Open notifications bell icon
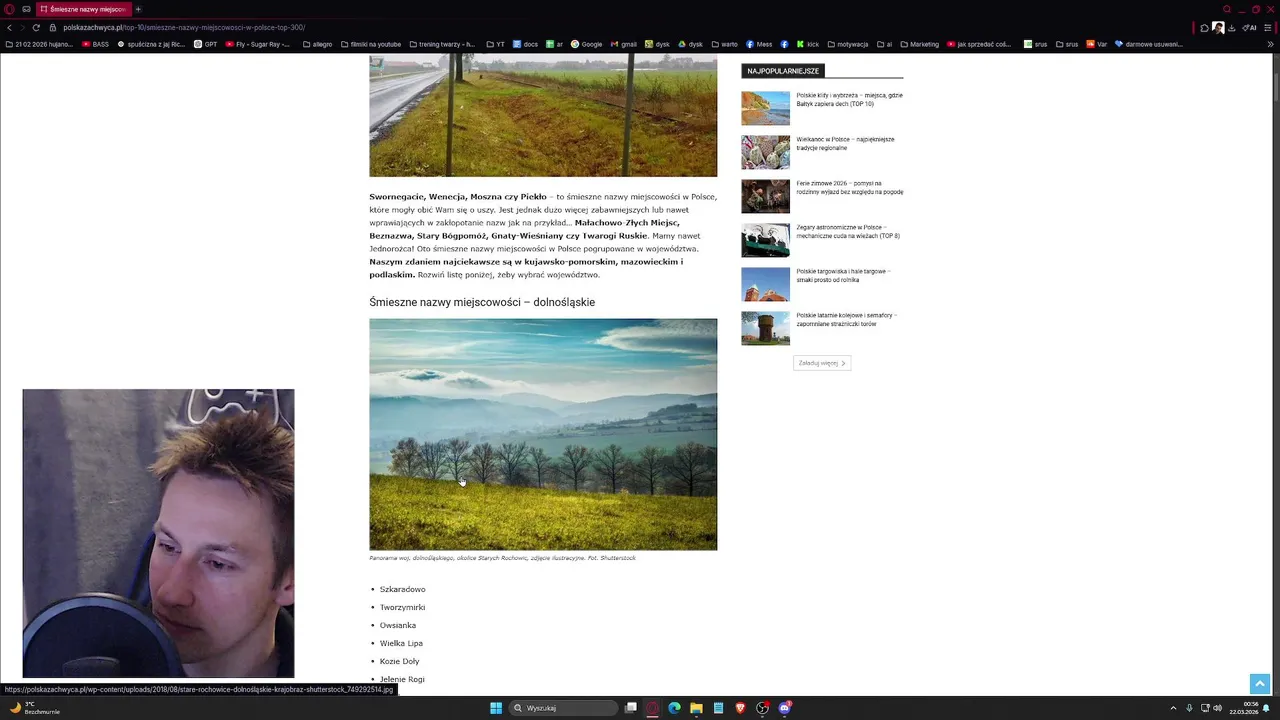The width and height of the screenshot is (1280, 720). [x=1267, y=708]
